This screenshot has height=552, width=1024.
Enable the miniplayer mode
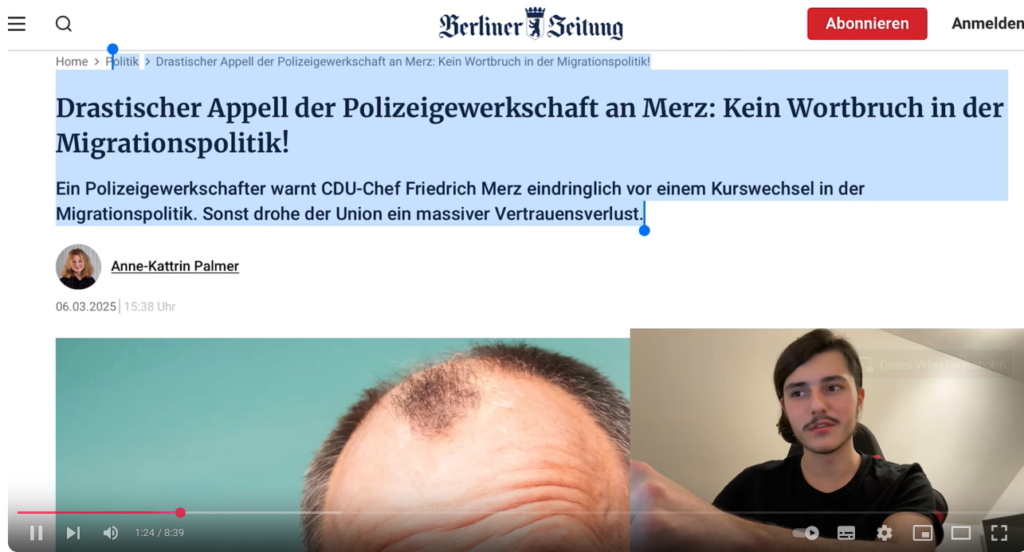click(922, 533)
